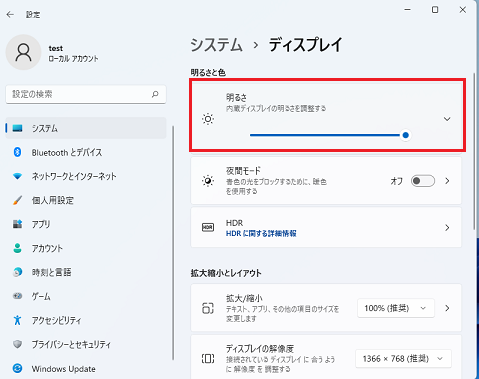479x379 pixels.
Task: Open アプリ settings
Action: pyautogui.click(x=86, y=224)
